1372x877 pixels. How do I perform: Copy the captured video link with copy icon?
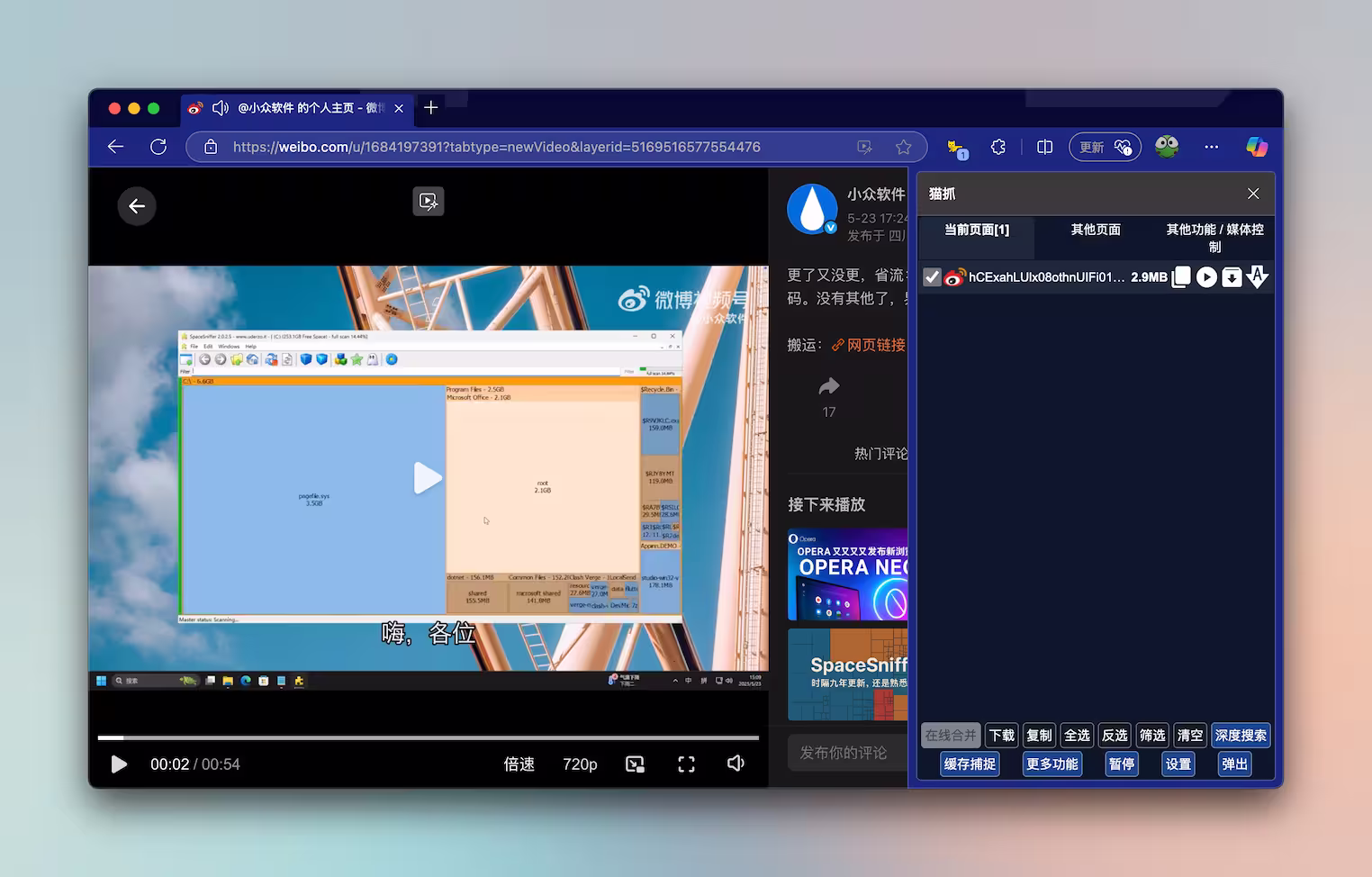click(1181, 277)
